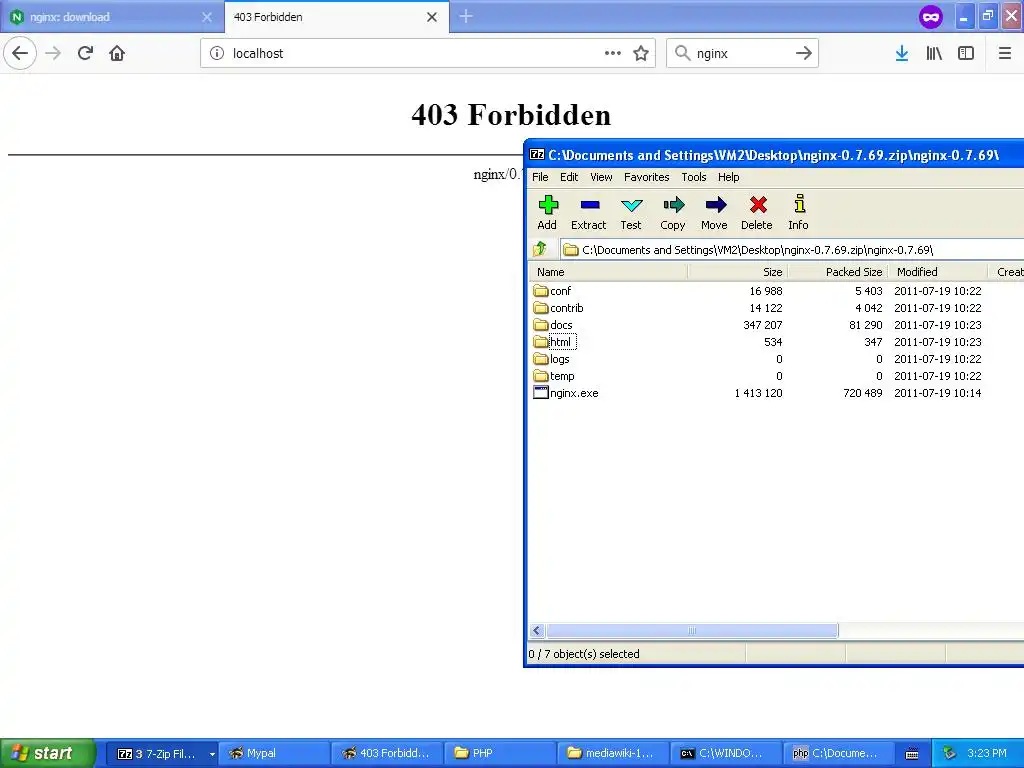Click the nginx search box

(x=741, y=54)
